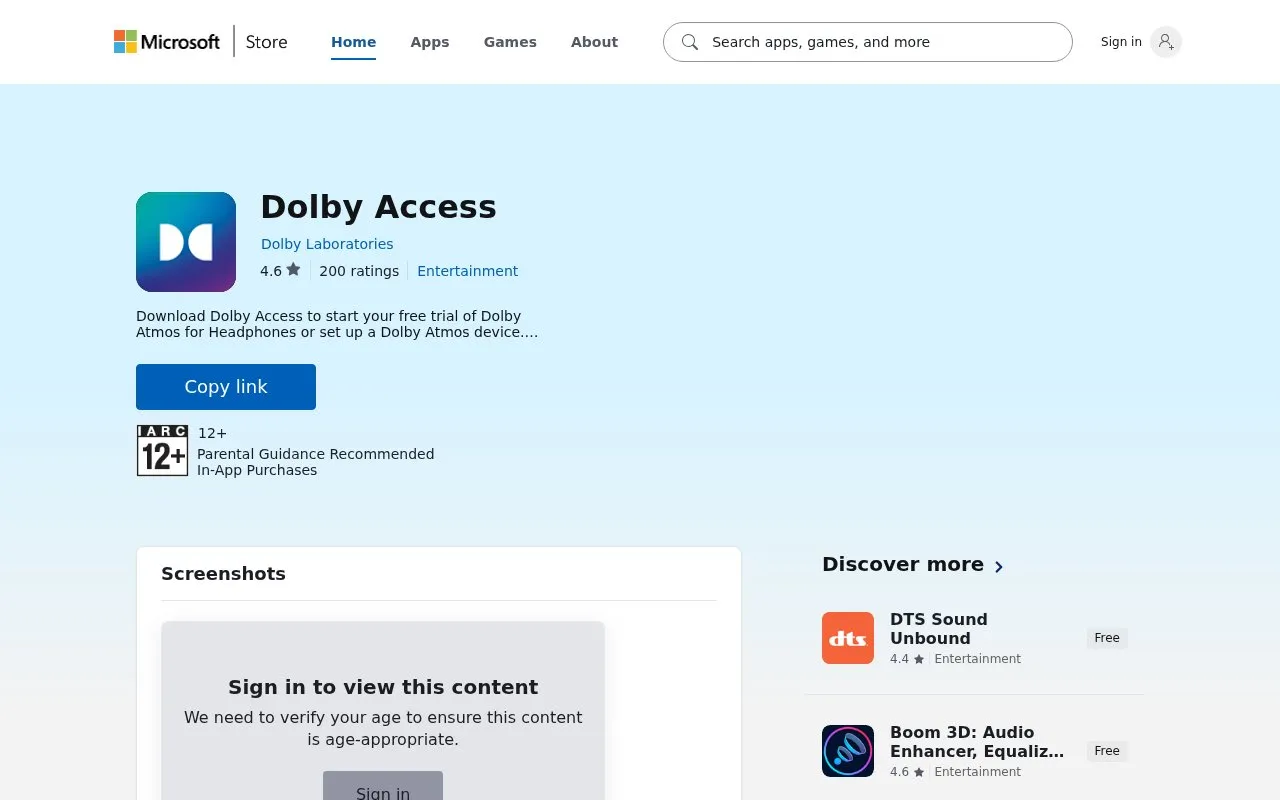Click the Sign in button in Screenshots
1280x800 pixels.
[x=383, y=786]
